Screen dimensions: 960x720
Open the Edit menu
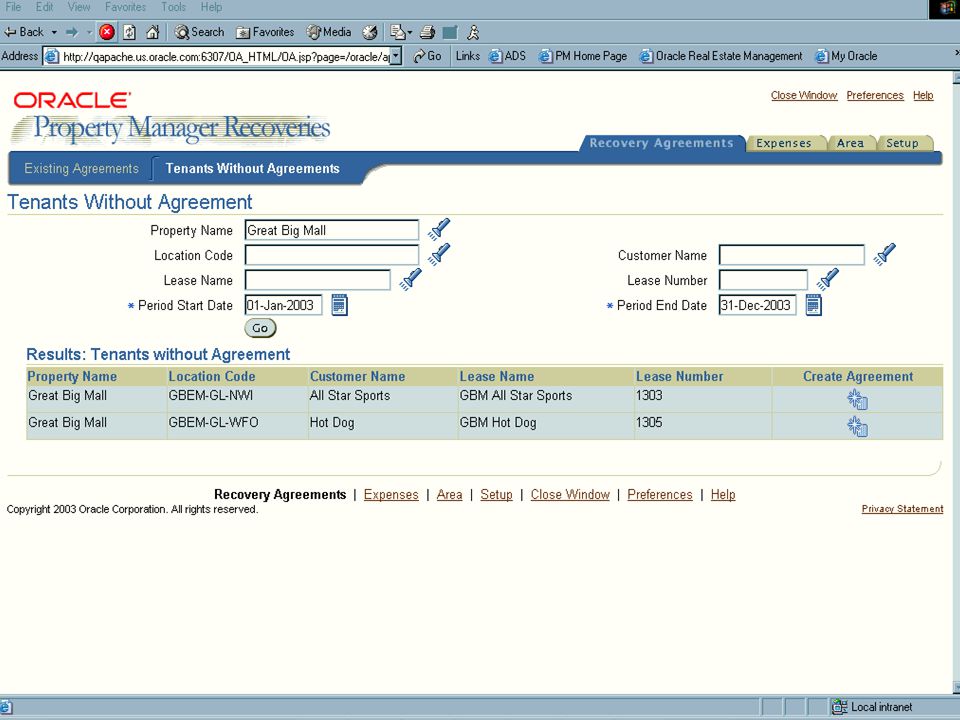(44, 7)
